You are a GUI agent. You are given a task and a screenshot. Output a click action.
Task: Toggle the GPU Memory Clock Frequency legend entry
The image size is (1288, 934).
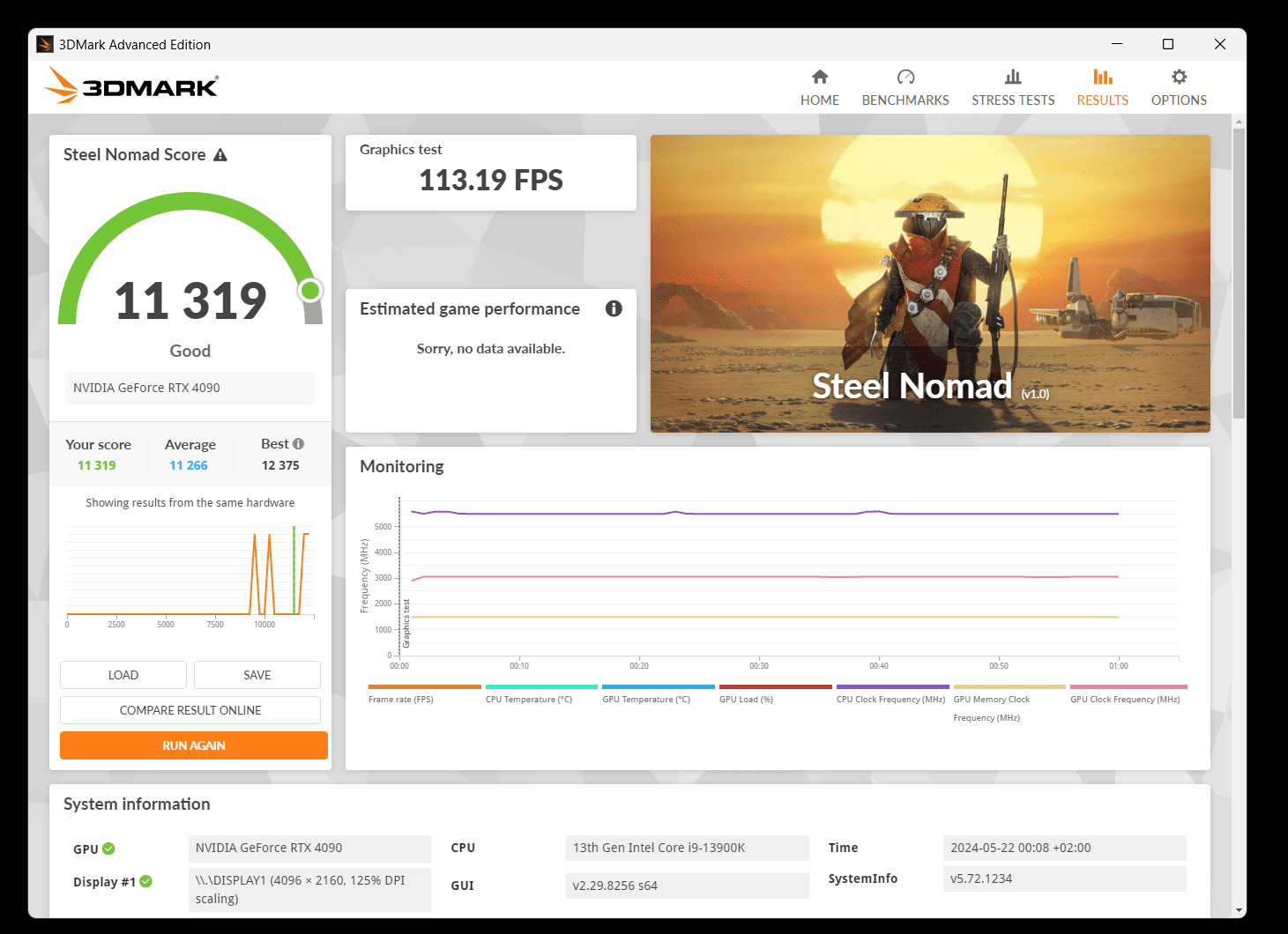(x=1009, y=703)
